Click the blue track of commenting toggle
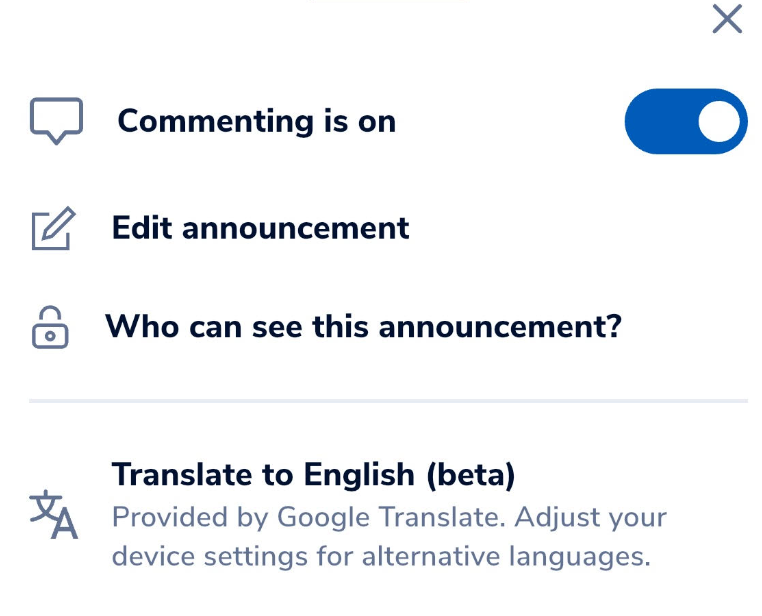This screenshot has width=762, height=616. pos(661,121)
